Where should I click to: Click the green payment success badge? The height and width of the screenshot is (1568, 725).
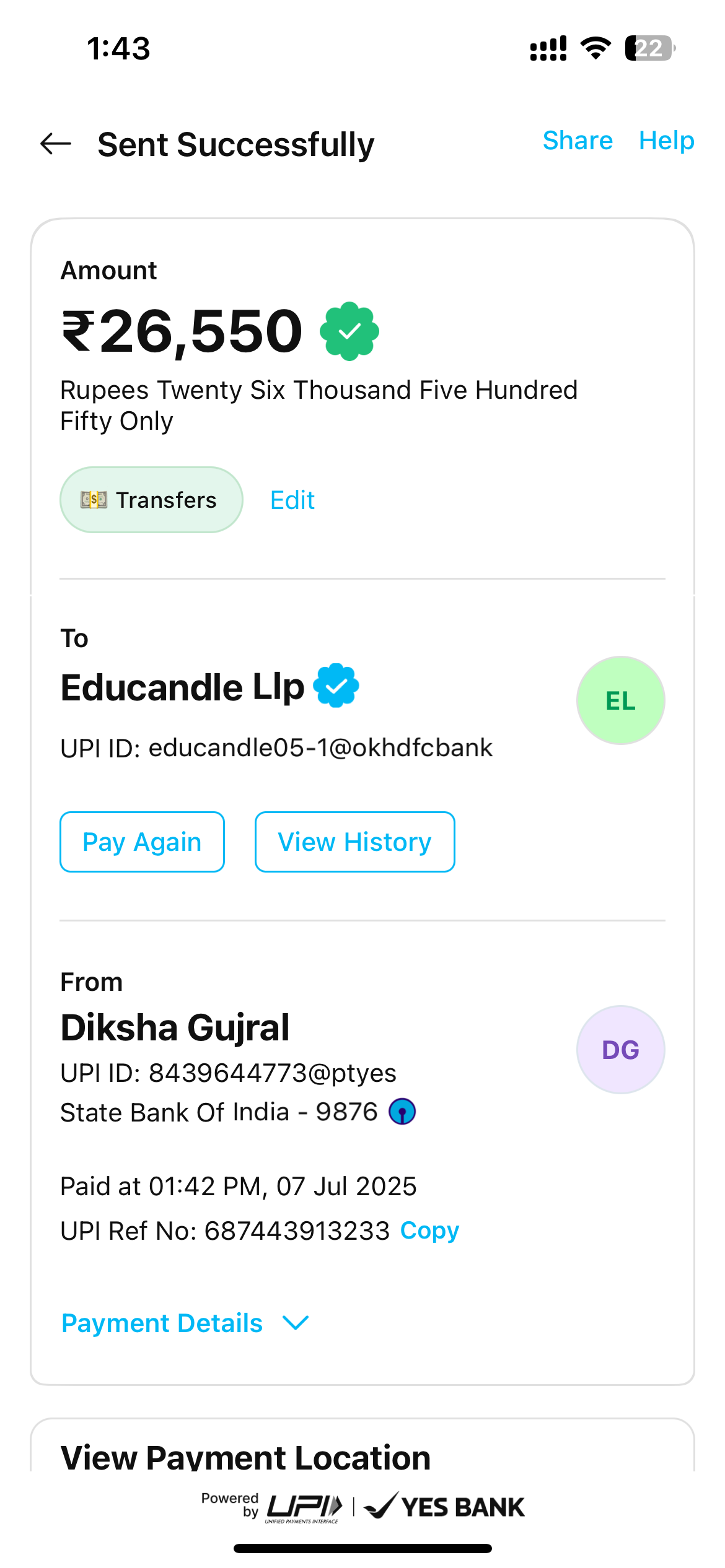pyautogui.click(x=349, y=331)
